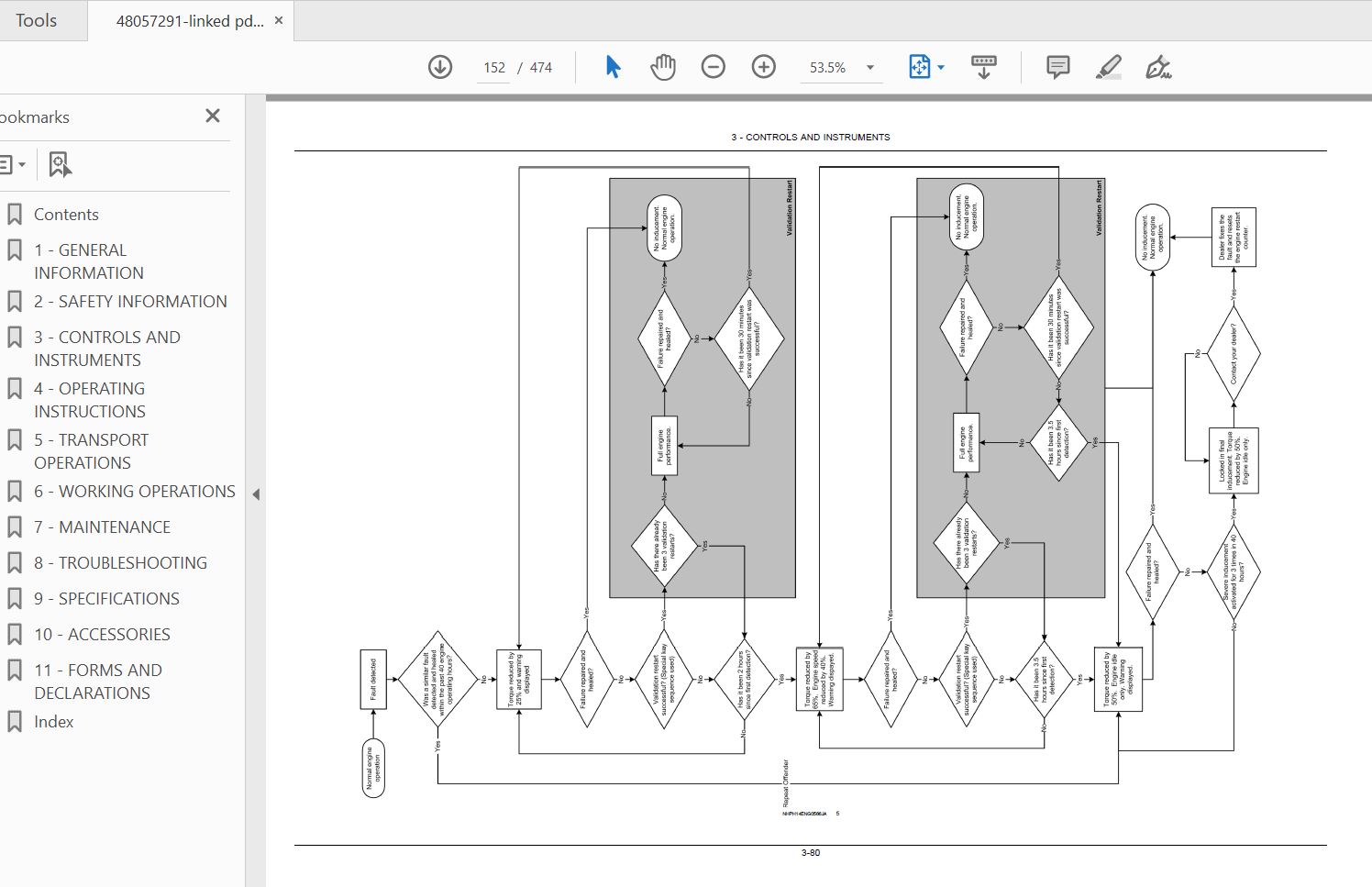Open the bookmarks options menu dropdown
Image resolution: width=1372 pixels, height=887 pixels.
click(x=12, y=165)
